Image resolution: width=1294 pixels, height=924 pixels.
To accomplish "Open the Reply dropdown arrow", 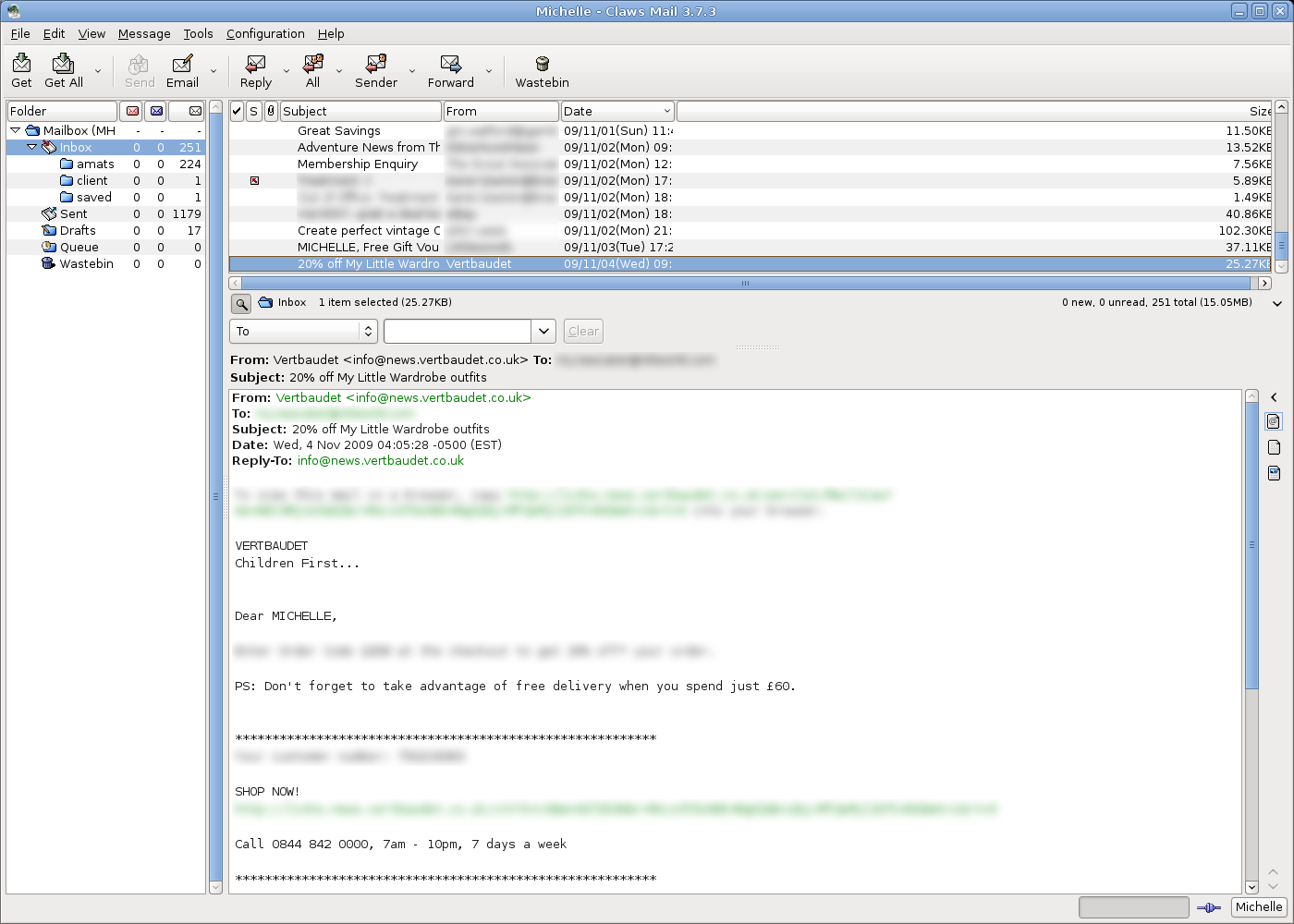I will 286,71.
